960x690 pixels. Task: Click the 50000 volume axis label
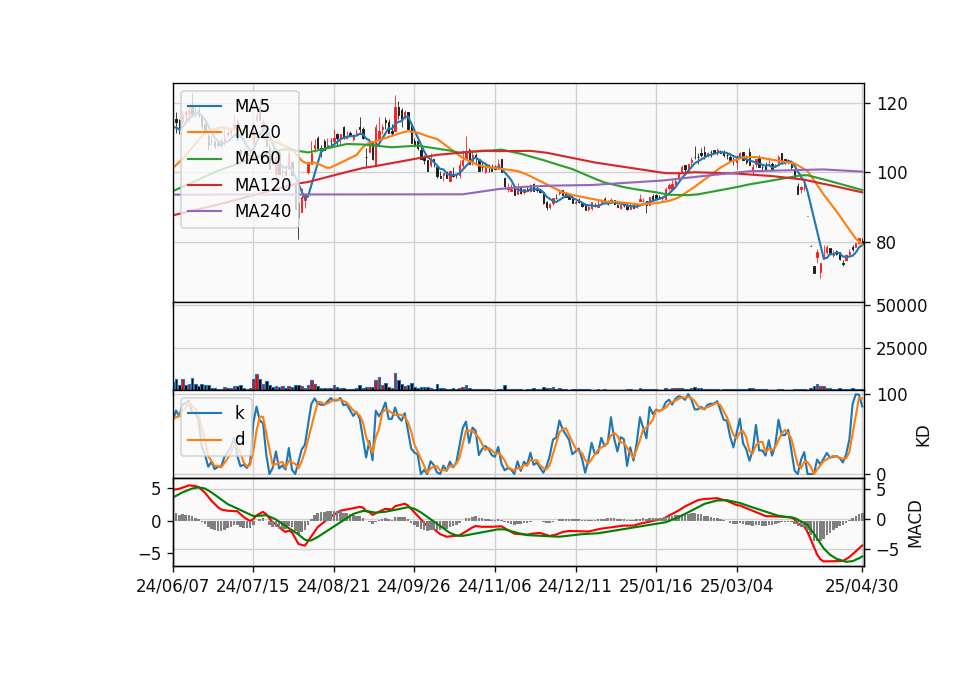(902, 306)
